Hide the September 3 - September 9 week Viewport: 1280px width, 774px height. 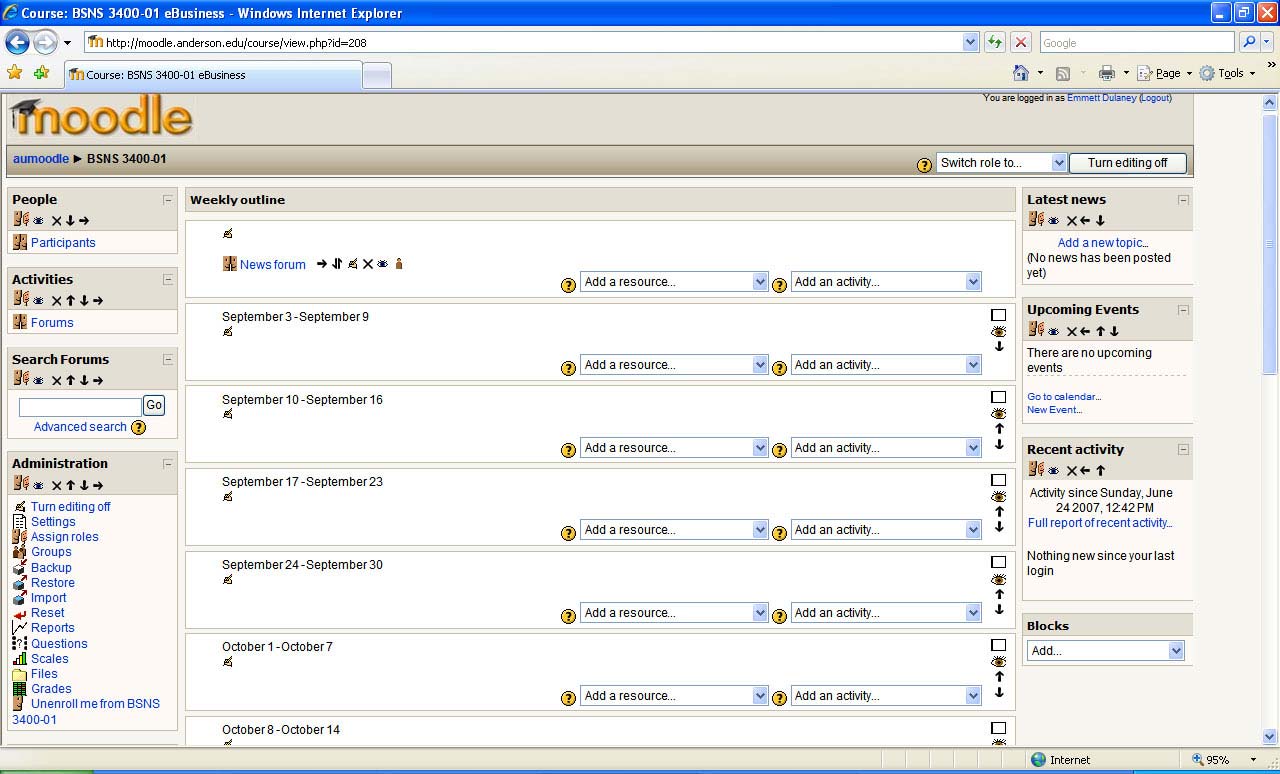(x=998, y=331)
